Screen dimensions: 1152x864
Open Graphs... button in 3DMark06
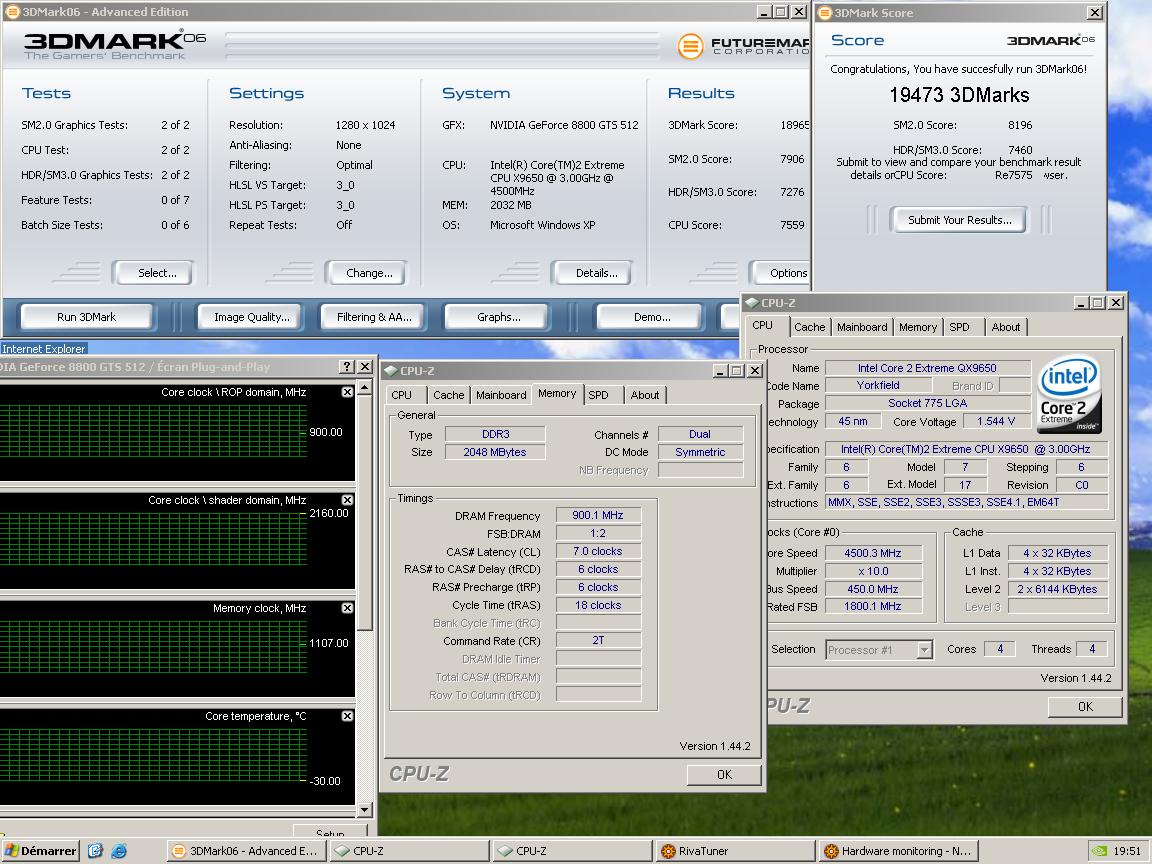pyautogui.click(x=497, y=317)
